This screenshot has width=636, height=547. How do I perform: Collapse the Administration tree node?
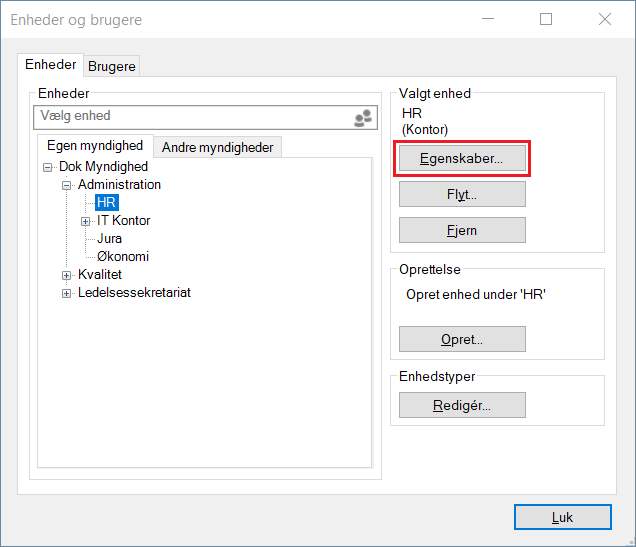tap(67, 185)
